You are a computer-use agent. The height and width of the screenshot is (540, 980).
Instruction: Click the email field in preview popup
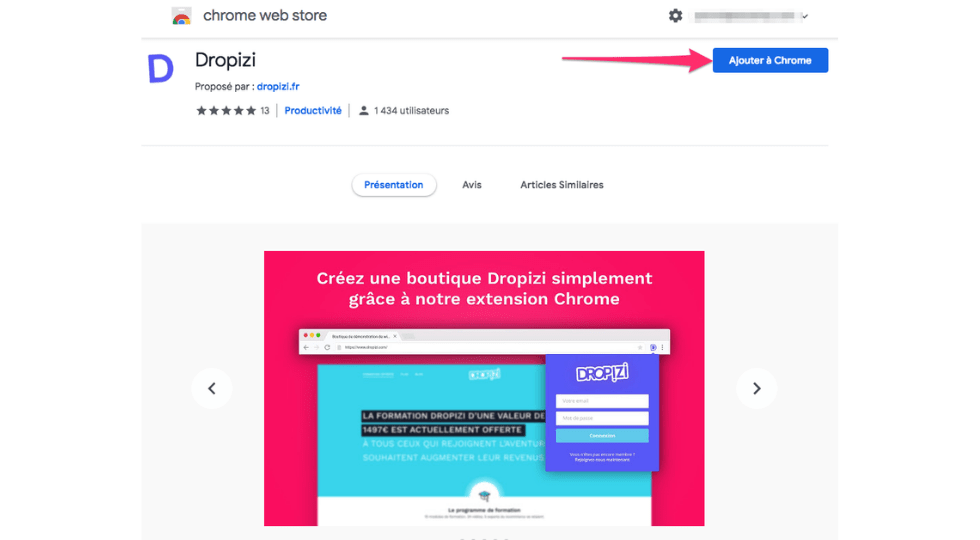(x=602, y=401)
